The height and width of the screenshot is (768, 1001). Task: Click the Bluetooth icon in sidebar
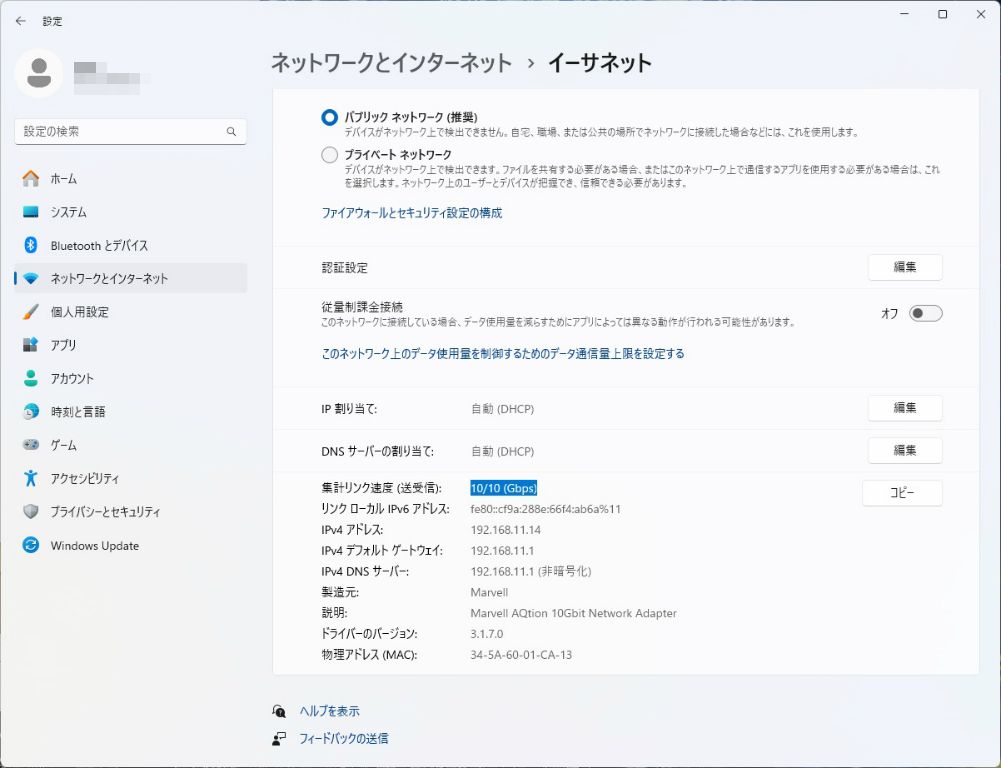pyautogui.click(x=31, y=246)
